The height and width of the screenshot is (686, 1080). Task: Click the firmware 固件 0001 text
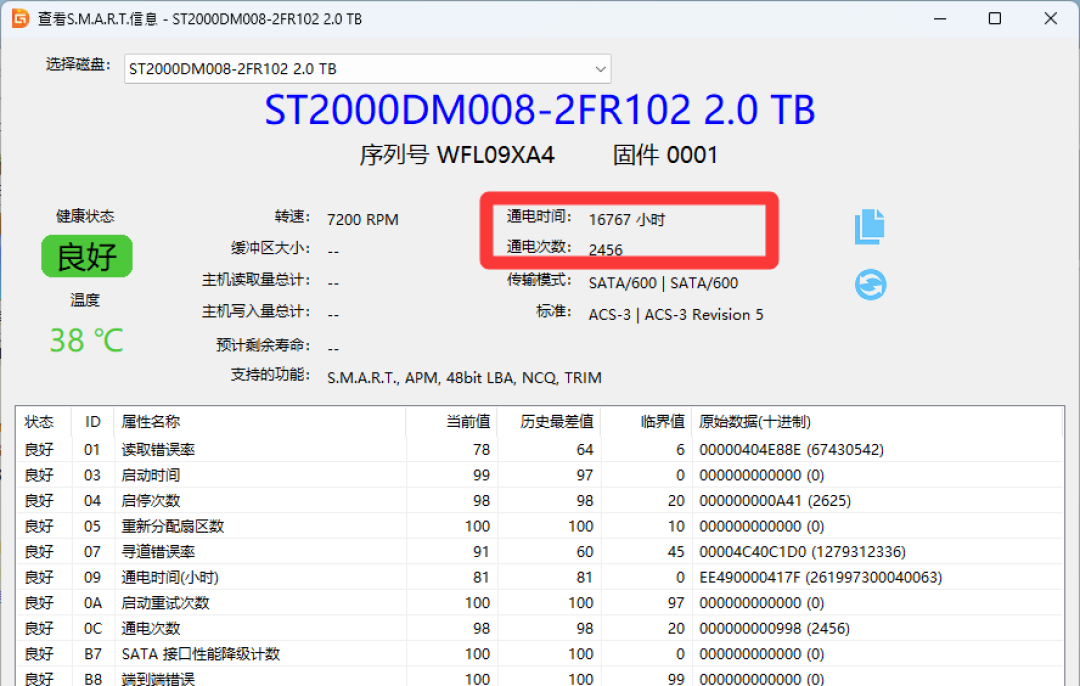pyautogui.click(x=665, y=155)
